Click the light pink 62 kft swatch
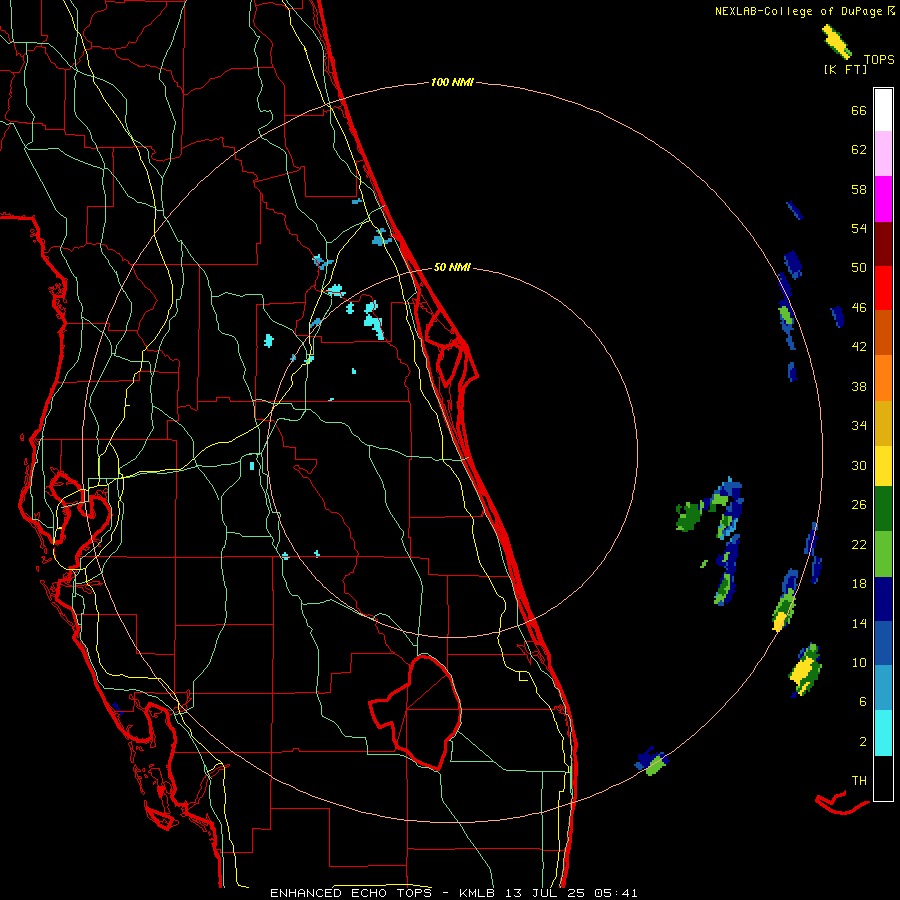The width and height of the screenshot is (900, 900). (883, 154)
